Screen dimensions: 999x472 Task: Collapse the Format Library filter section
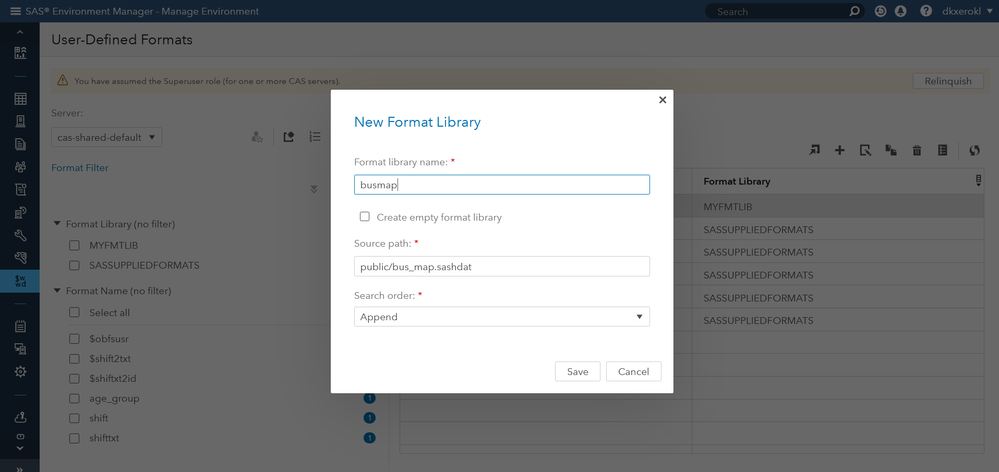[x=57, y=224]
